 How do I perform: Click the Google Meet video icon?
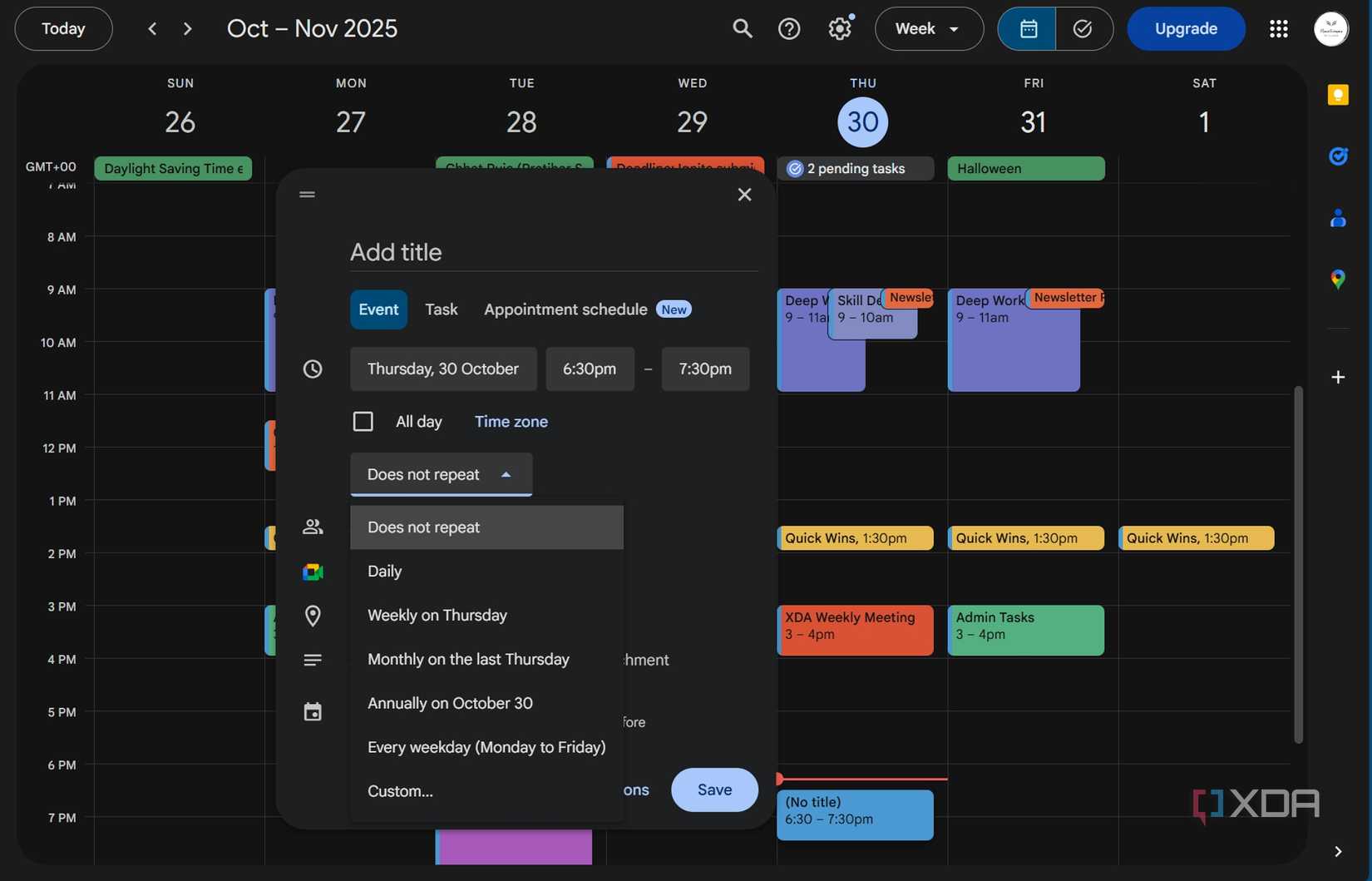tap(313, 572)
